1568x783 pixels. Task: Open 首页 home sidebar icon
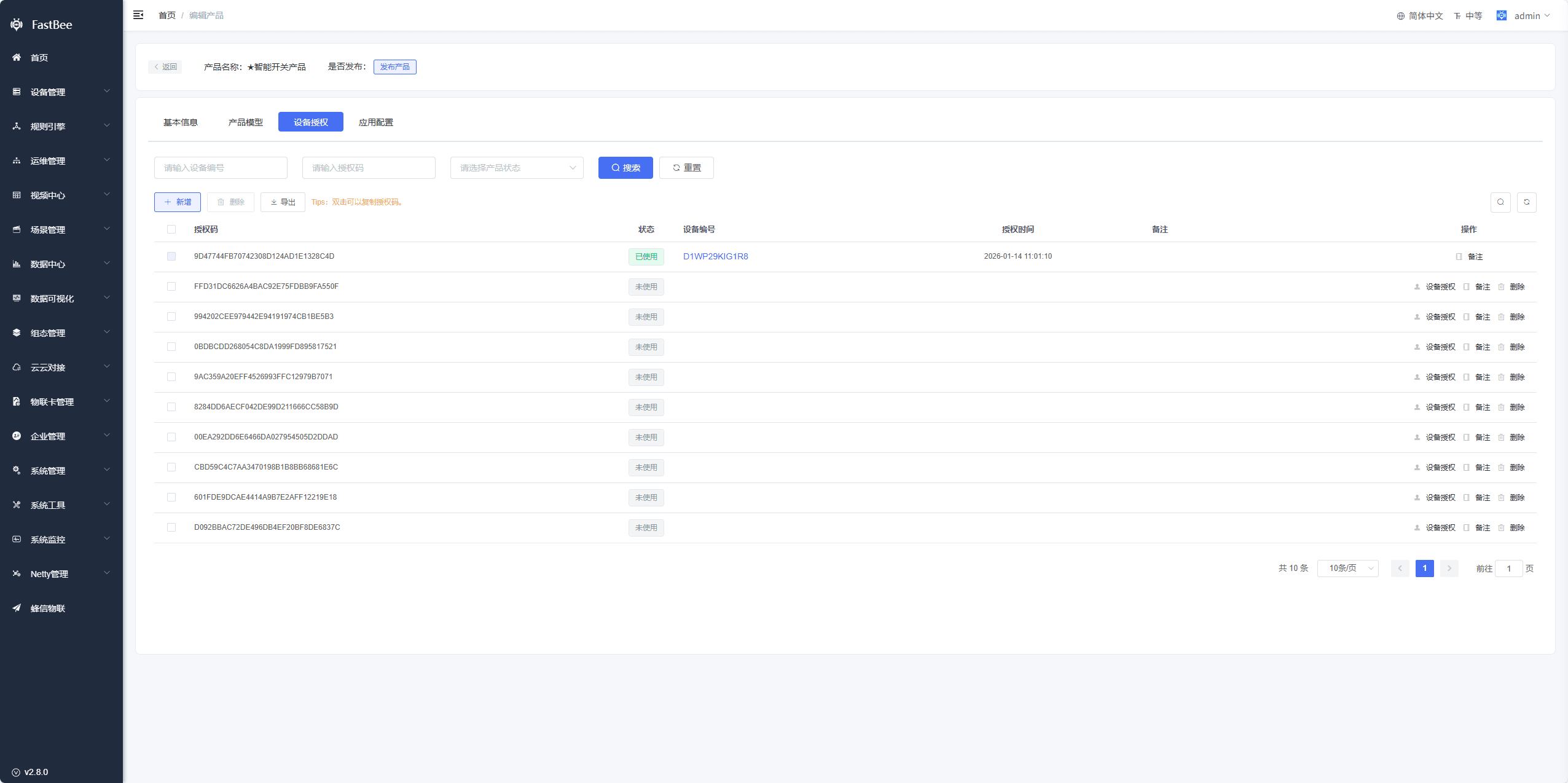click(17, 57)
